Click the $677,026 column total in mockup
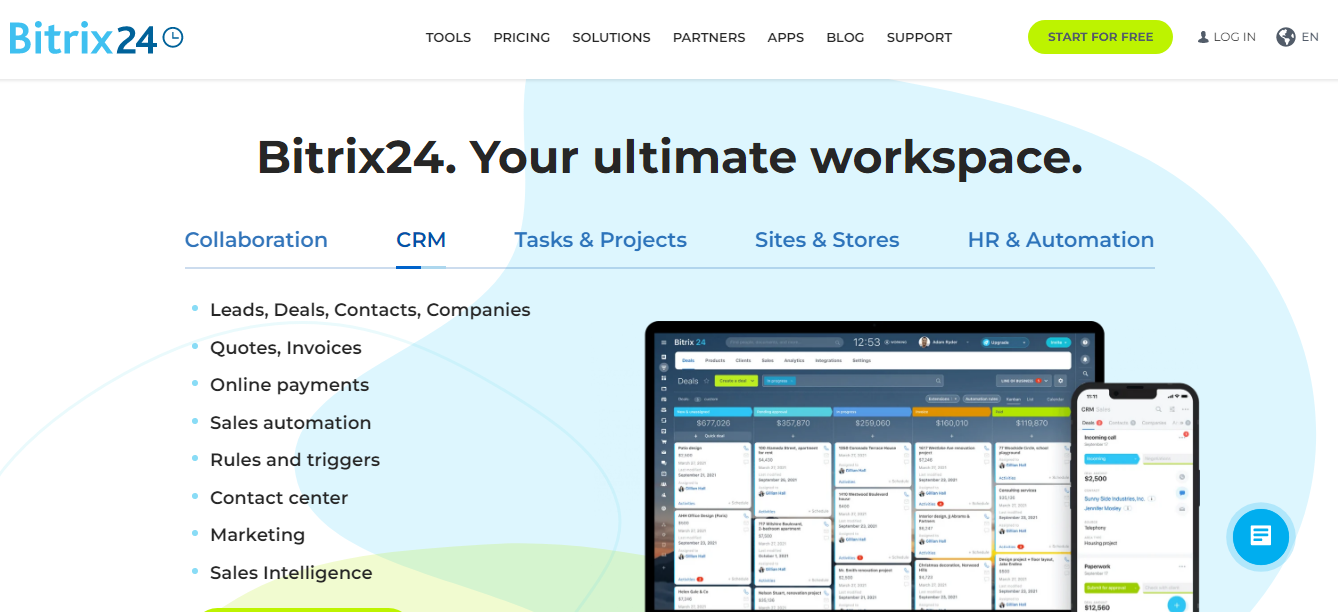Viewport: 1338px width, 612px height. [713, 423]
